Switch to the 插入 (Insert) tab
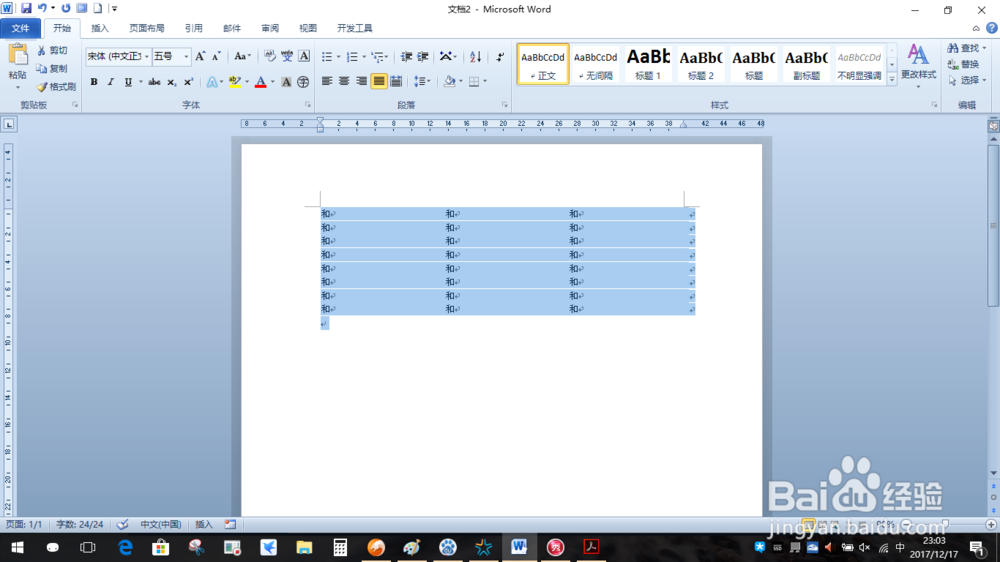Screen dimensions: 1000x562 tap(100, 28)
